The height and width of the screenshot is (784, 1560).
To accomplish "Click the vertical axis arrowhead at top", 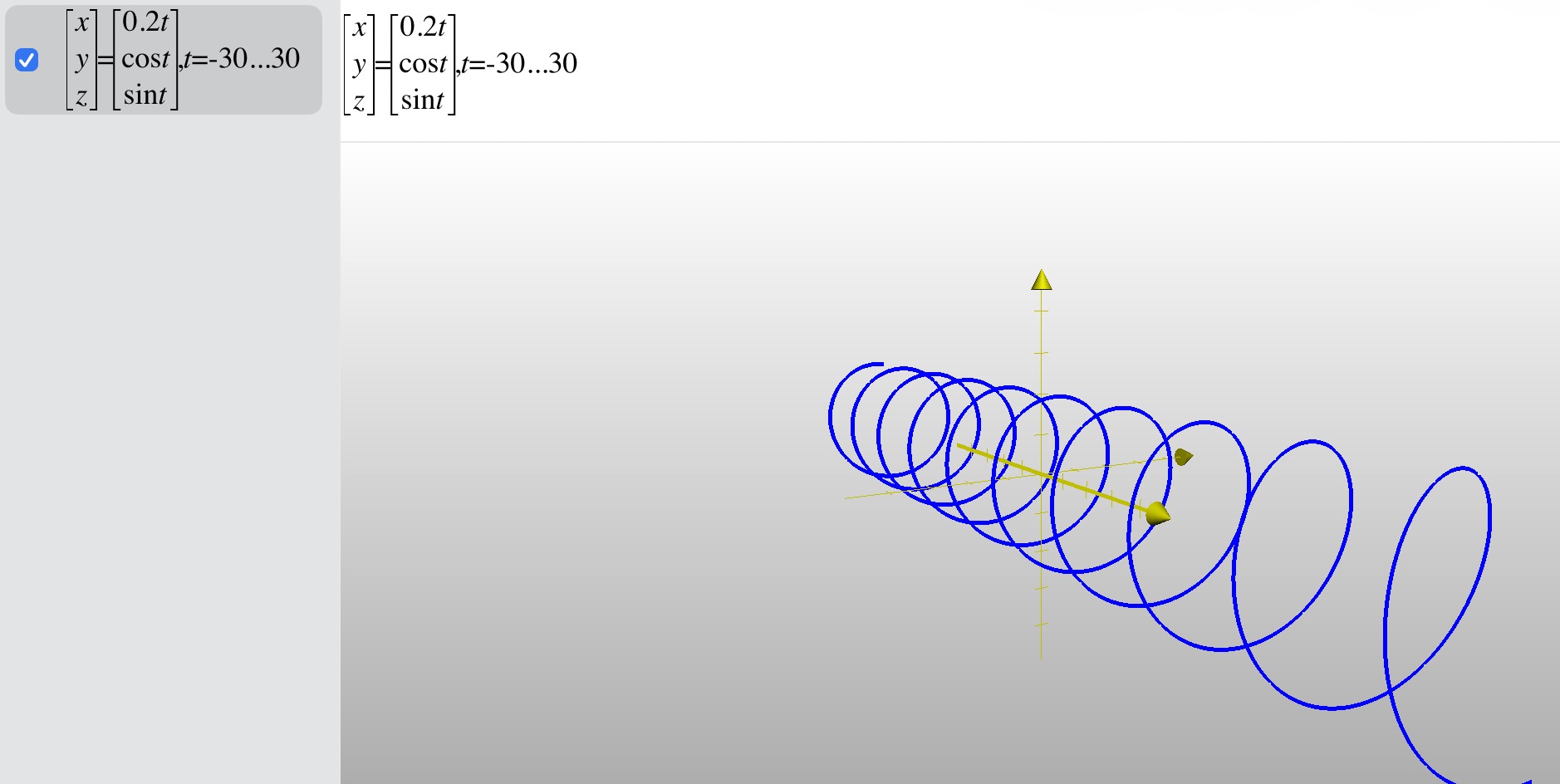I will [x=1041, y=281].
